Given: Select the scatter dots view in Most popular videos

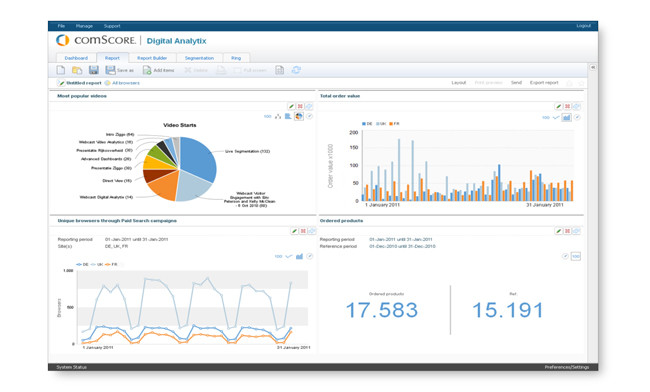Looking at the screenshot, I should [278, 116].
